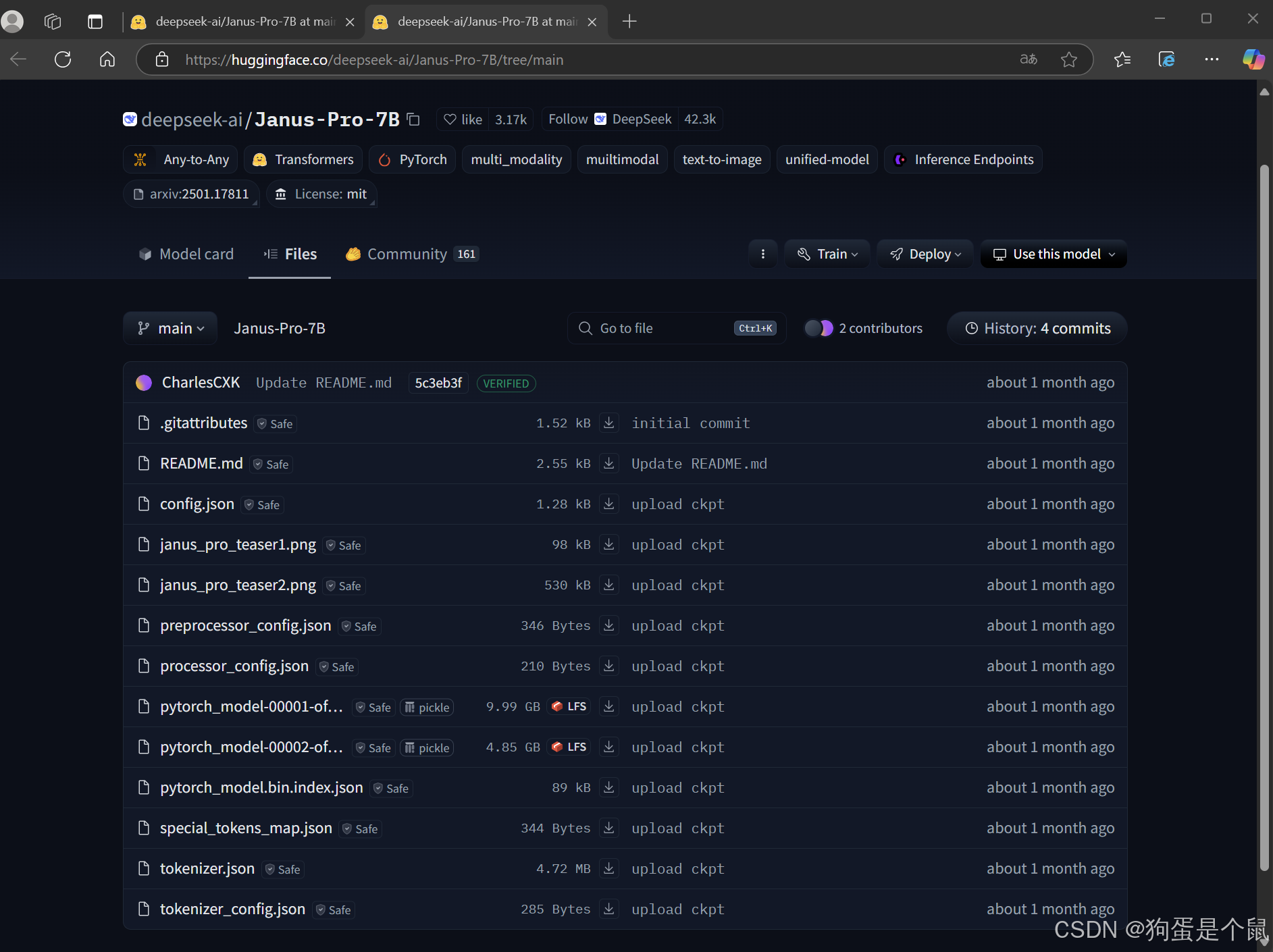View the 2 contributors list

click(864, 328)
